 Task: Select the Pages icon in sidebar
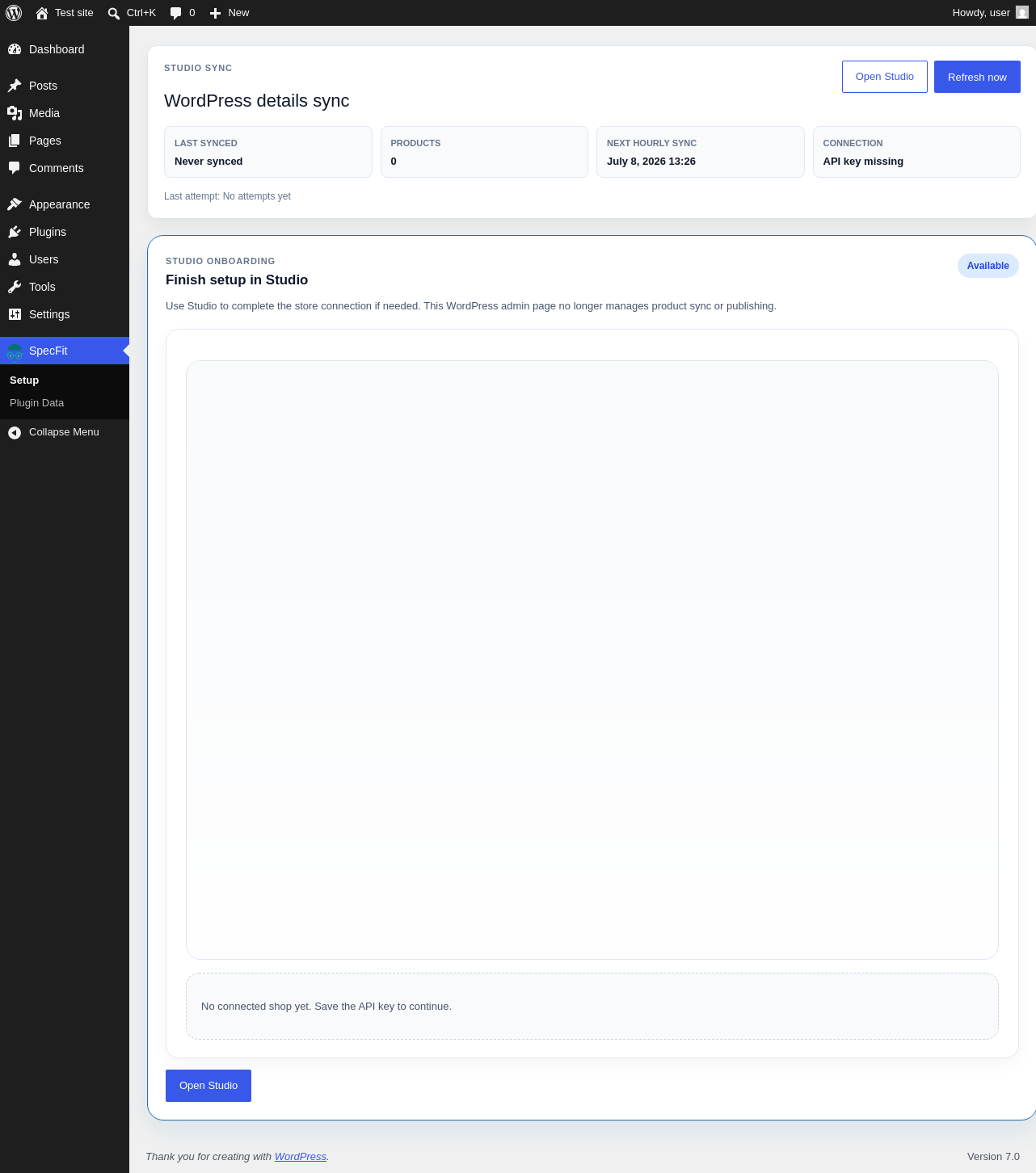[x=15, y=141]
